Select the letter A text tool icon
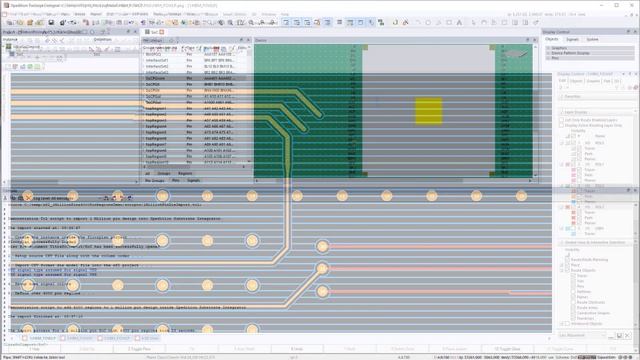640x360 pixels. [459, 22]
